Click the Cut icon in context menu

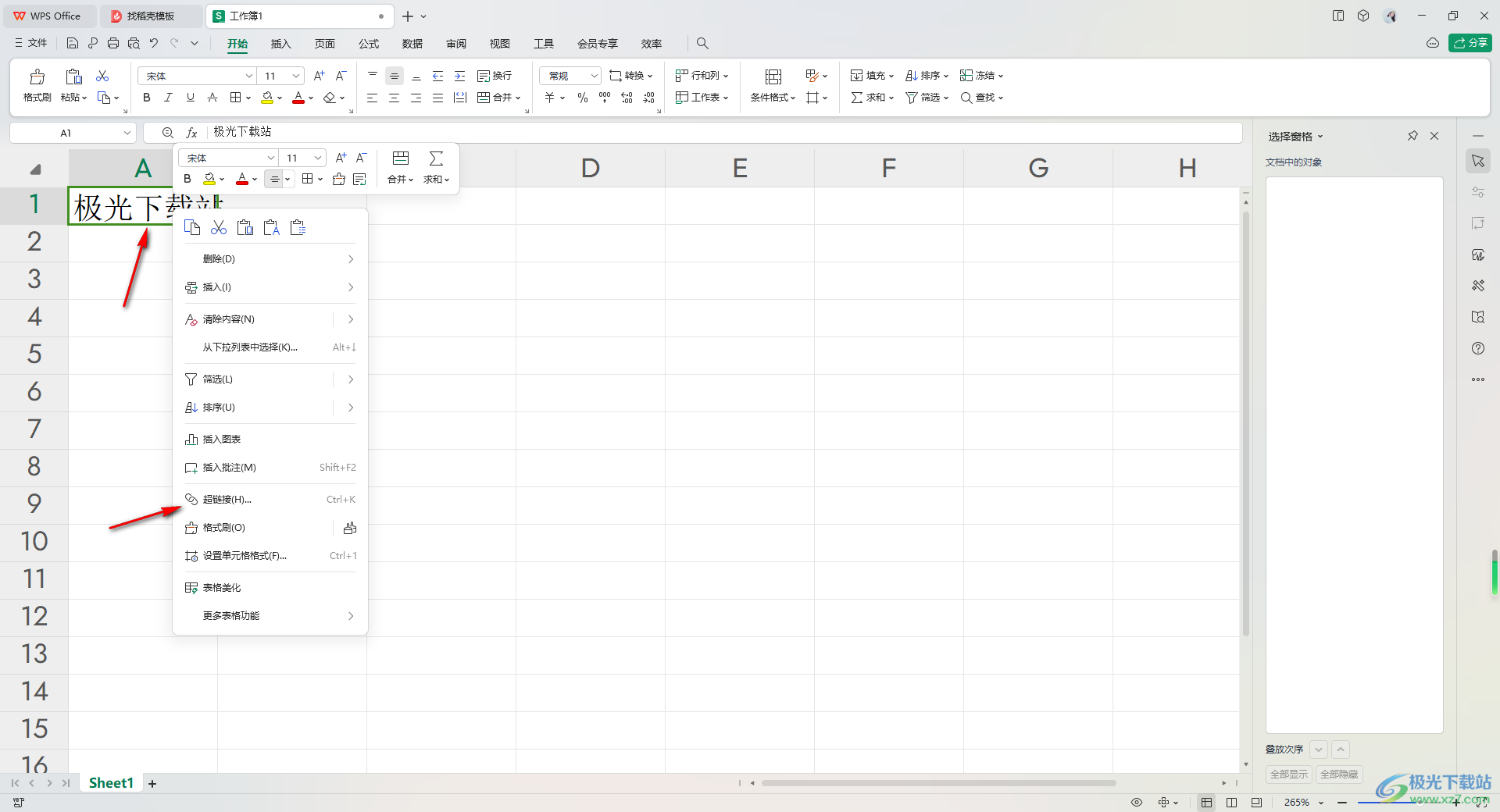(x=219, y=227)
